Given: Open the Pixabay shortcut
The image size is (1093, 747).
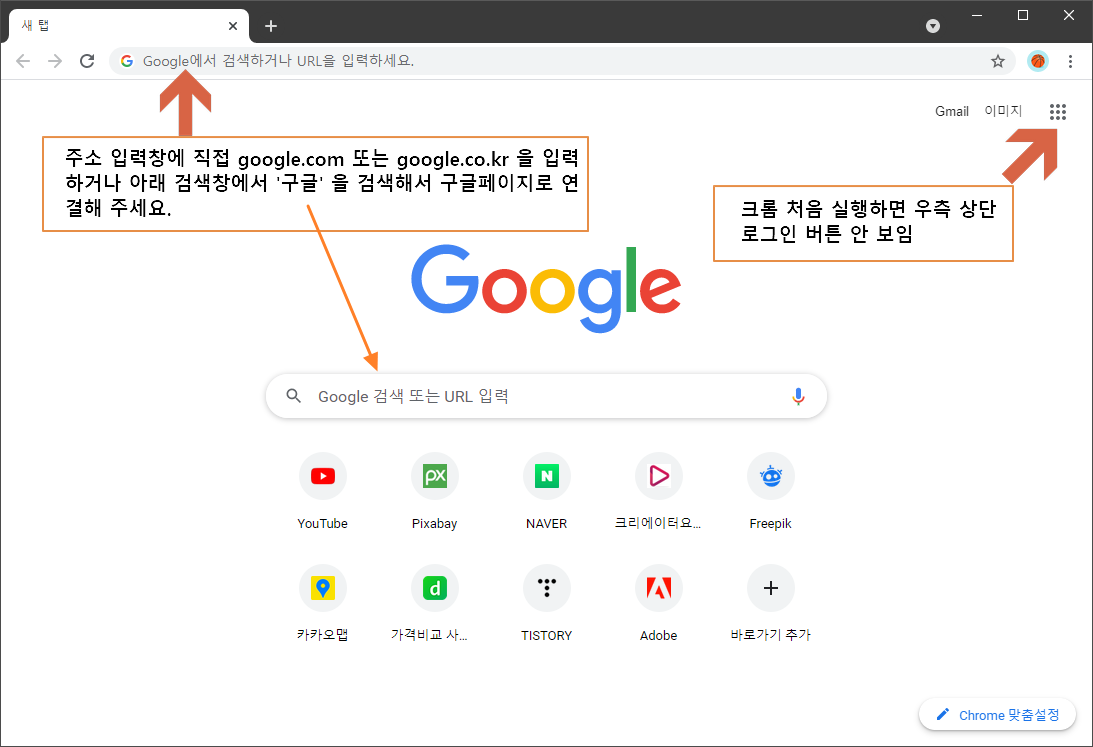Looking at the screenshot, I should coord(434,491).
